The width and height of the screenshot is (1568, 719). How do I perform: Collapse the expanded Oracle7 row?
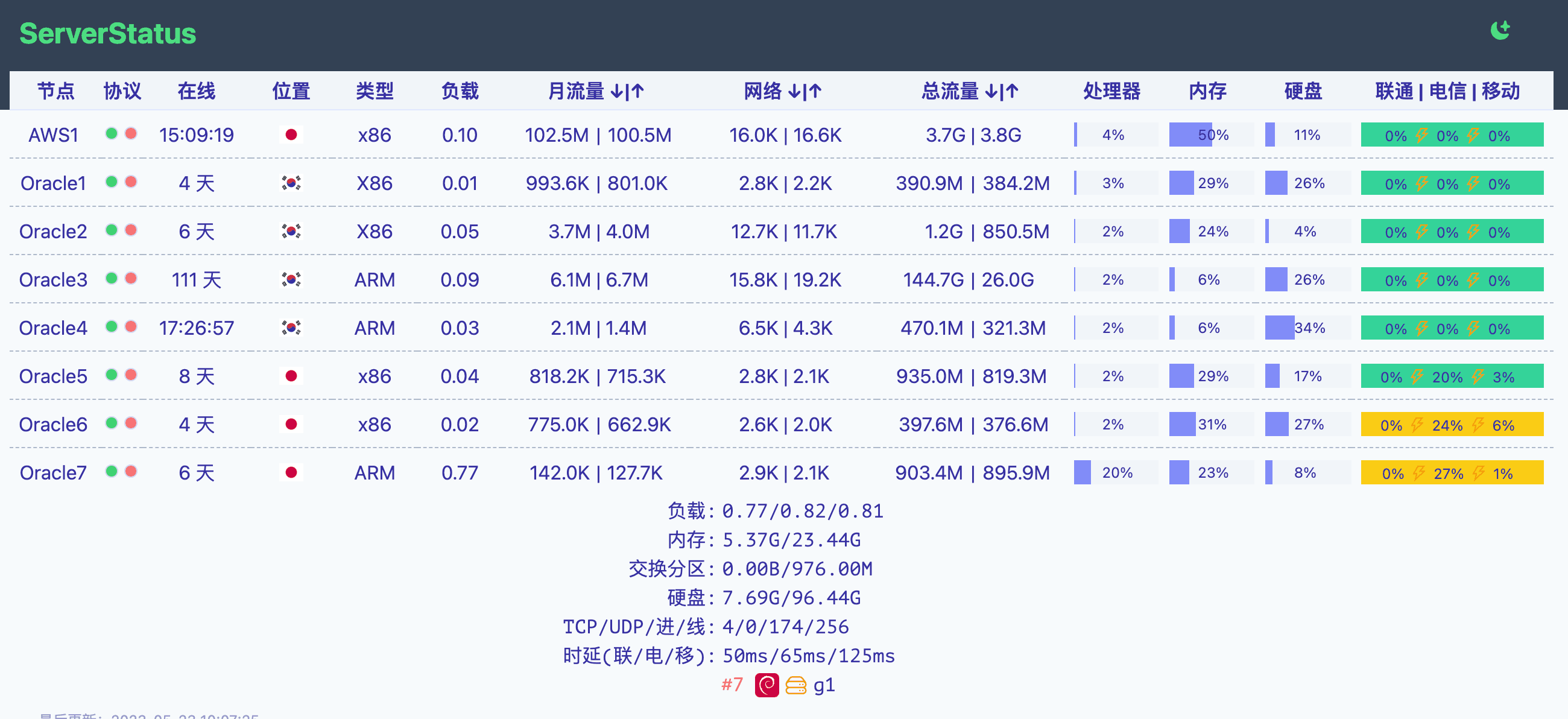[53, 472]
